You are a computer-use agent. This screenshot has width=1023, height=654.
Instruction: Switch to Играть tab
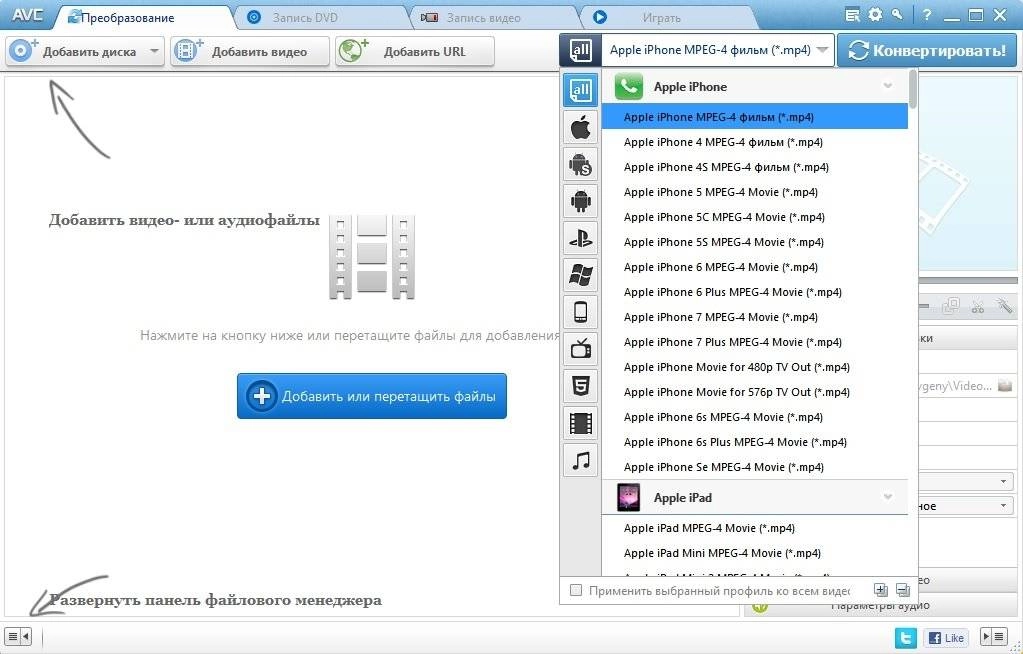point(662,18)
